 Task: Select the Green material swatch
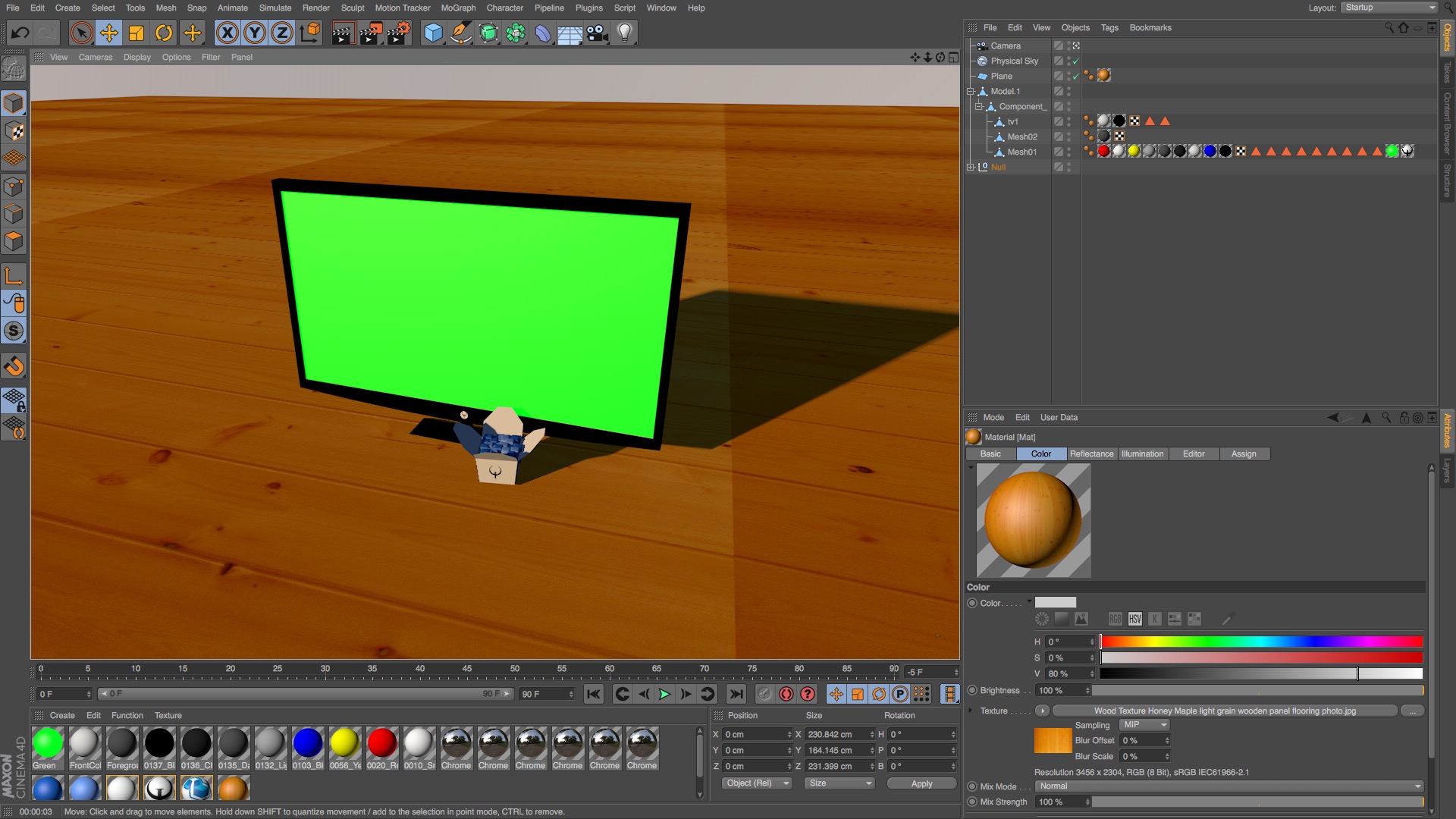click(x=48, y=744)
